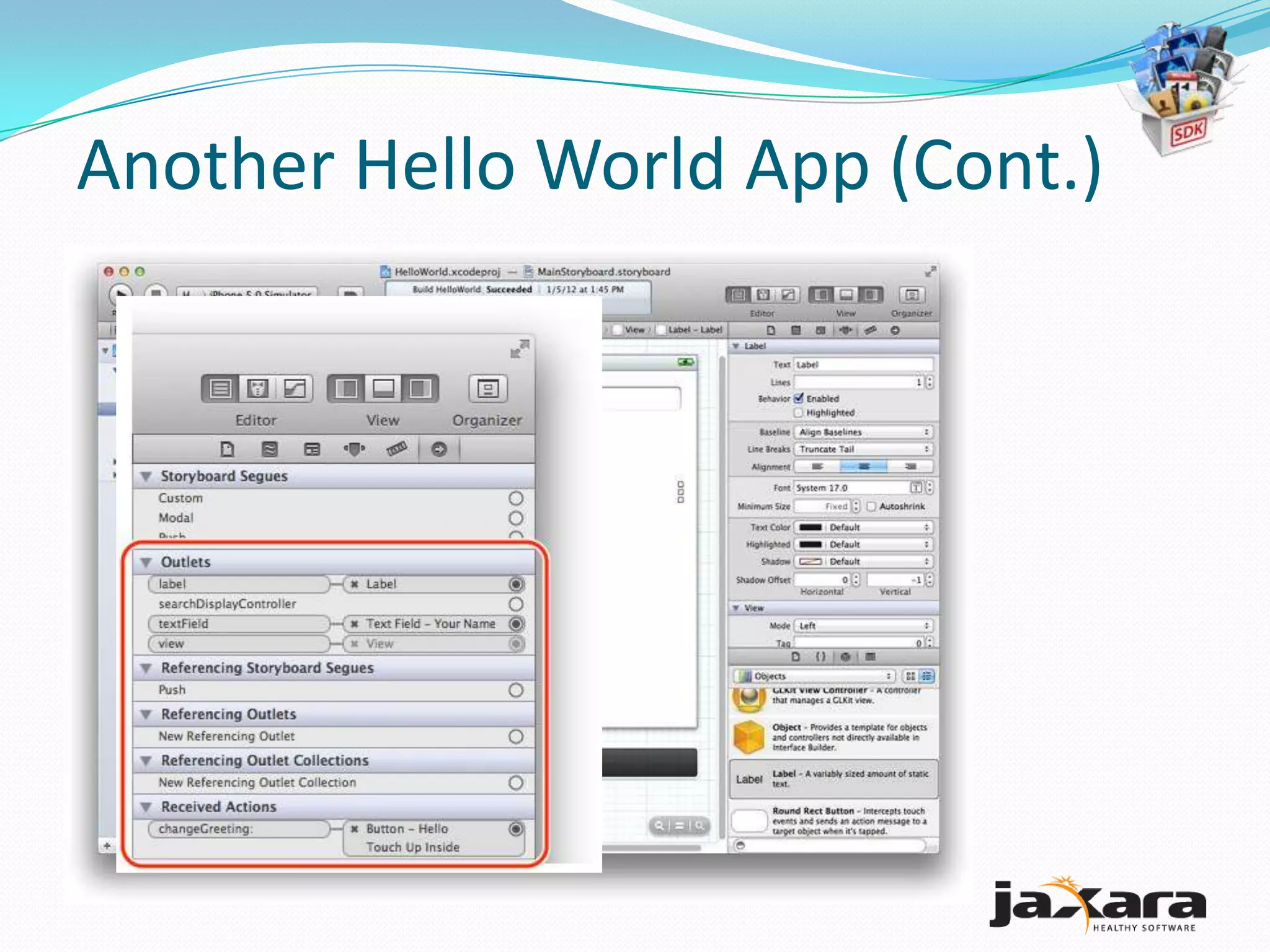Disconnect Text Field - Your Name with its x
Viewport: 1270px width, 952px height.
point(355,624)
